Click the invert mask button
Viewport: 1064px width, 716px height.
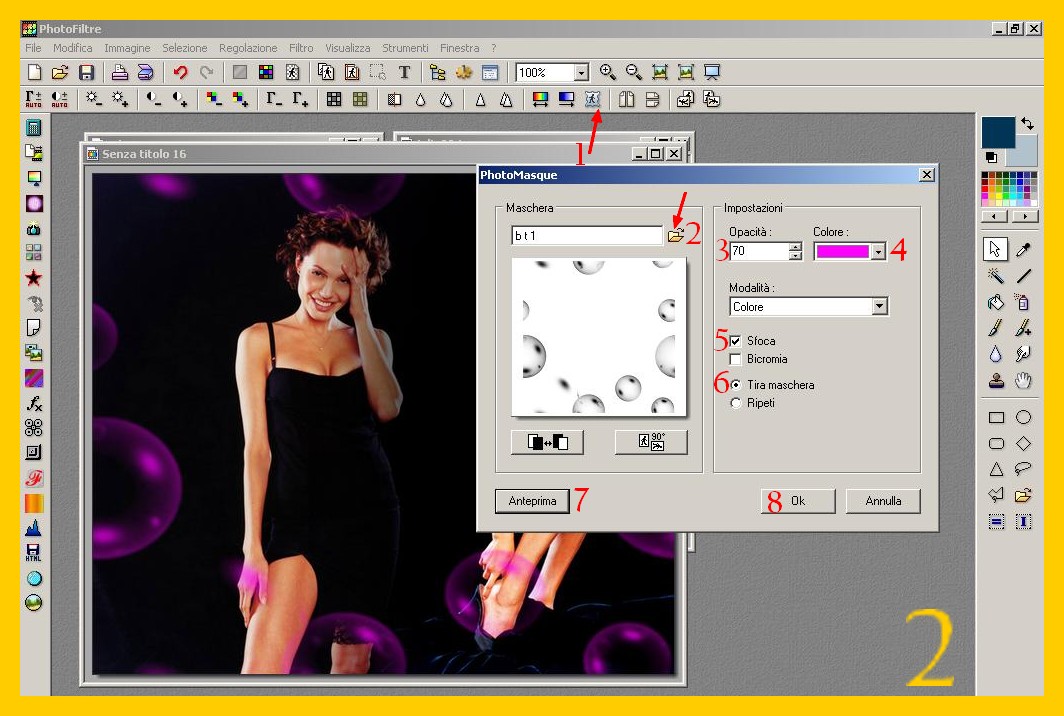click(x=546, y=442)
